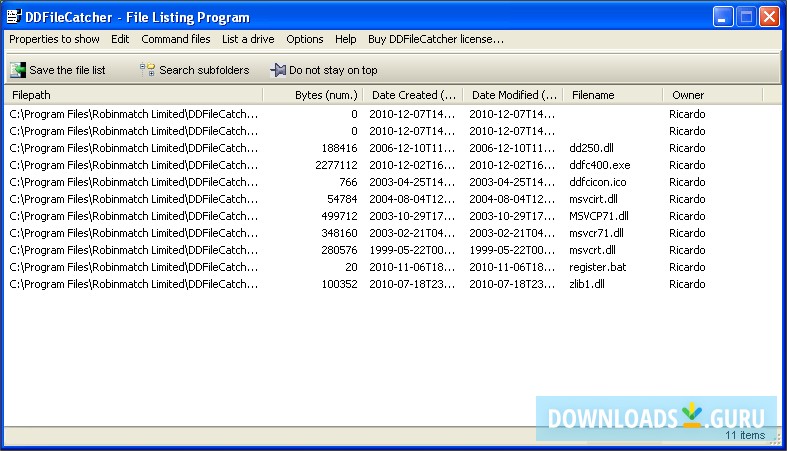Close the DDFileCatcher window
Image resolution: width=787 pixels, height=451 pixels.
(x=769, y=17)
